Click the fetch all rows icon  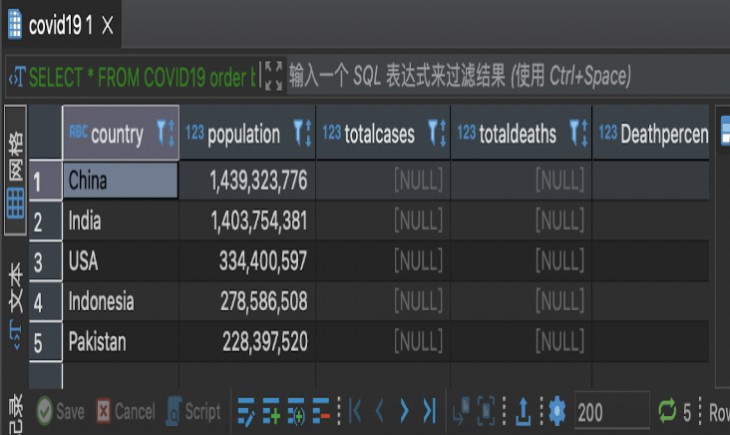[487, 412]
